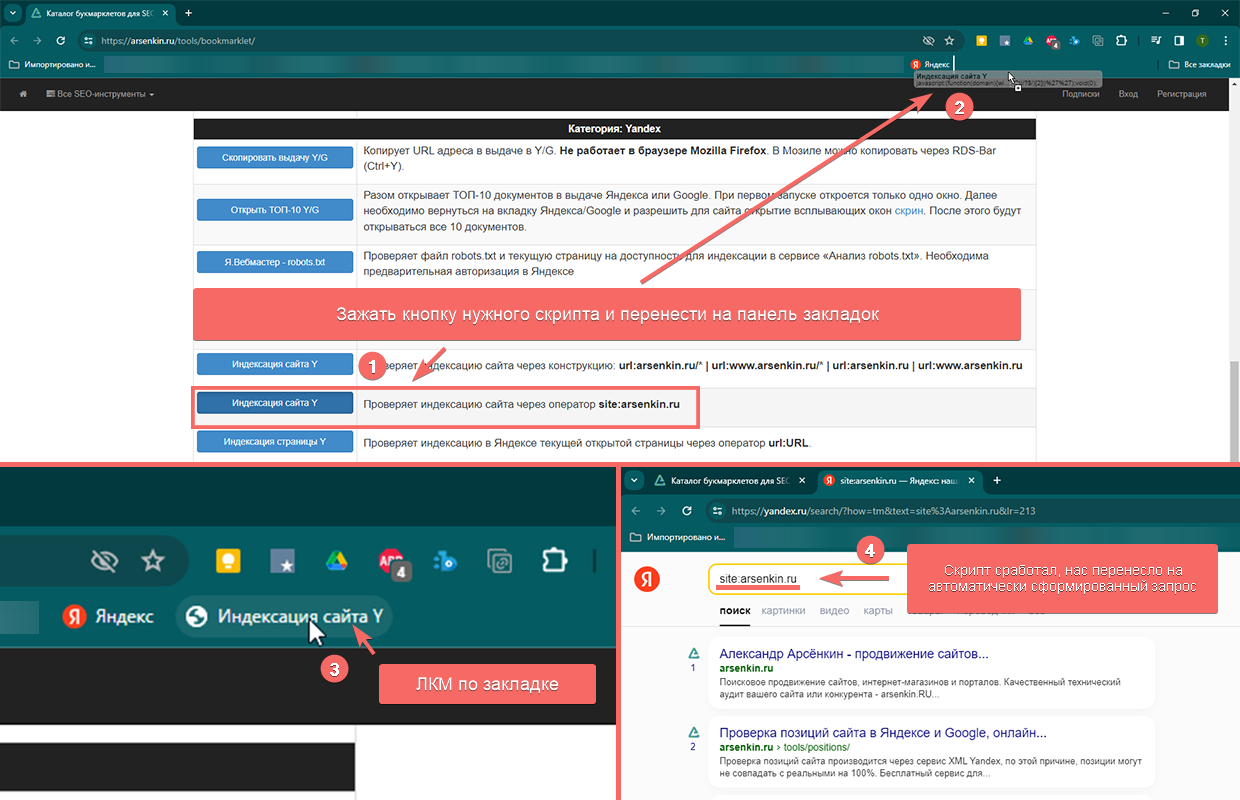Expand the Все SEO-инструменты dropdown
The image size is (1240, 800).
point(100,94)
